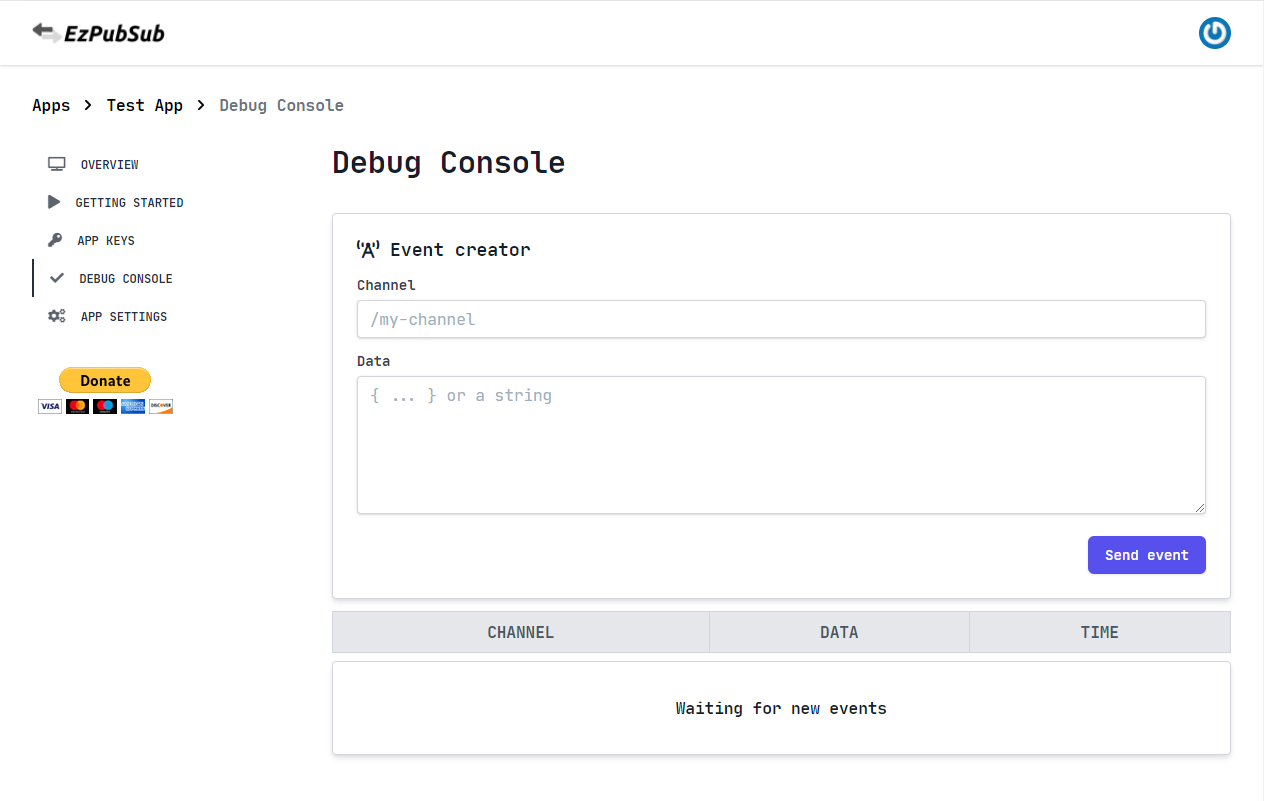Viewport: 1264px width, 801px height.
Task: Navigate to Test App breadcrumb
Action: [x=144, y=105]
